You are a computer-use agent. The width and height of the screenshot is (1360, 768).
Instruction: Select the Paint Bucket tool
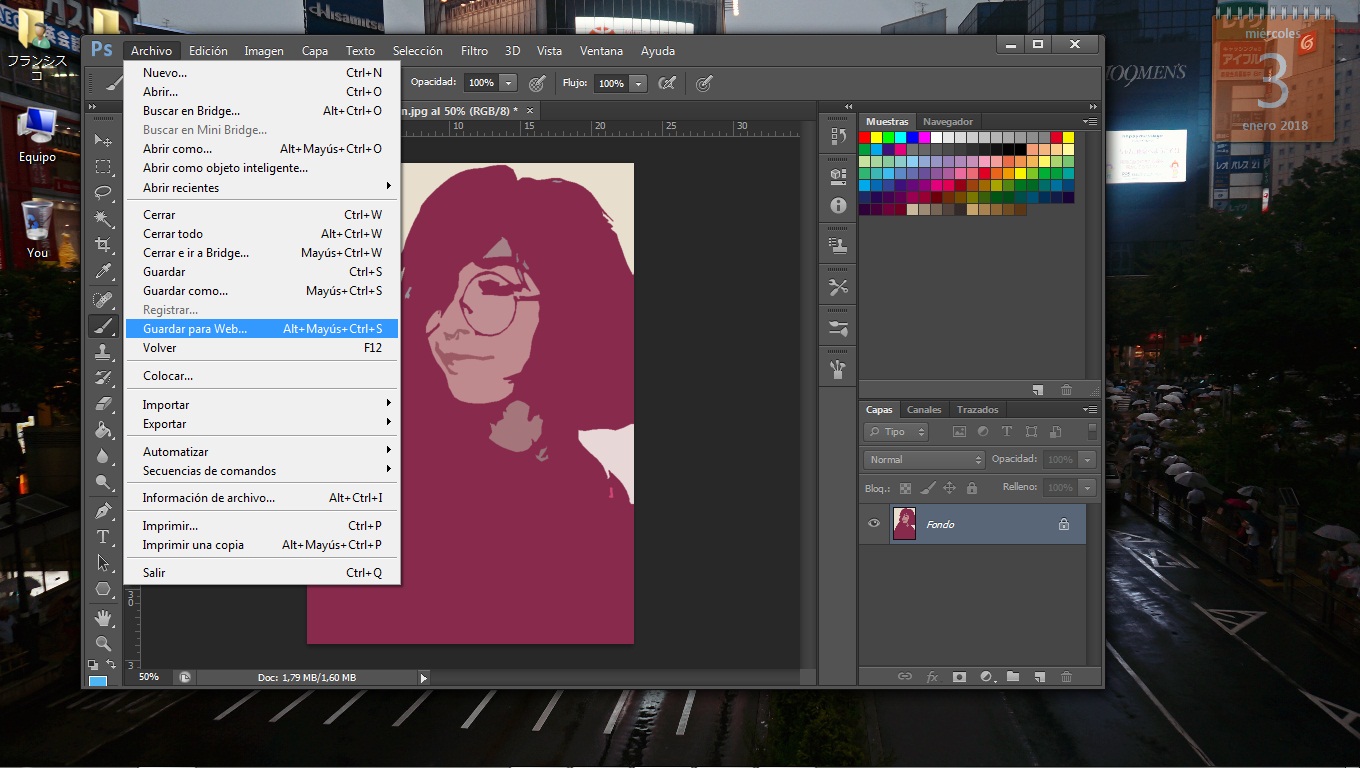pos(103,430)
